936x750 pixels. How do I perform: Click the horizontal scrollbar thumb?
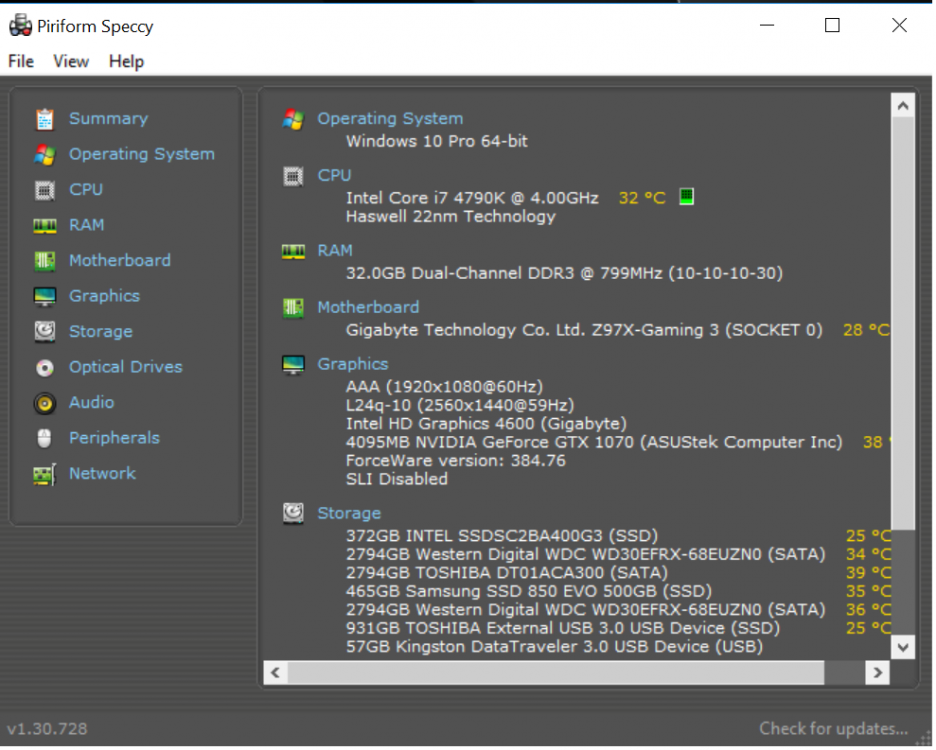tap(557, 675)
